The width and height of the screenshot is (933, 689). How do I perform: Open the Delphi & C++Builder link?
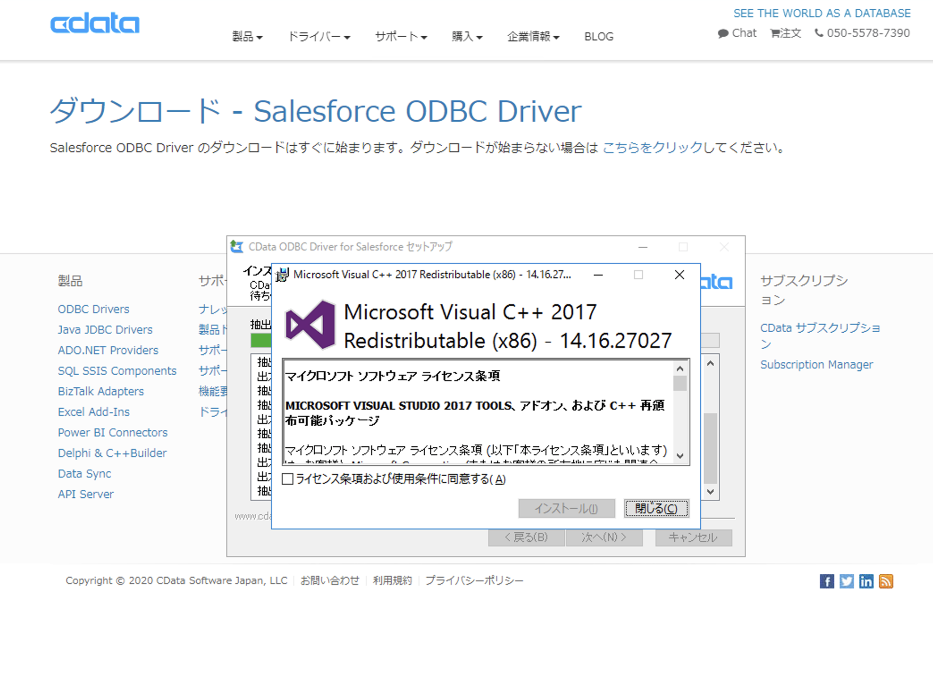(112, 453)
